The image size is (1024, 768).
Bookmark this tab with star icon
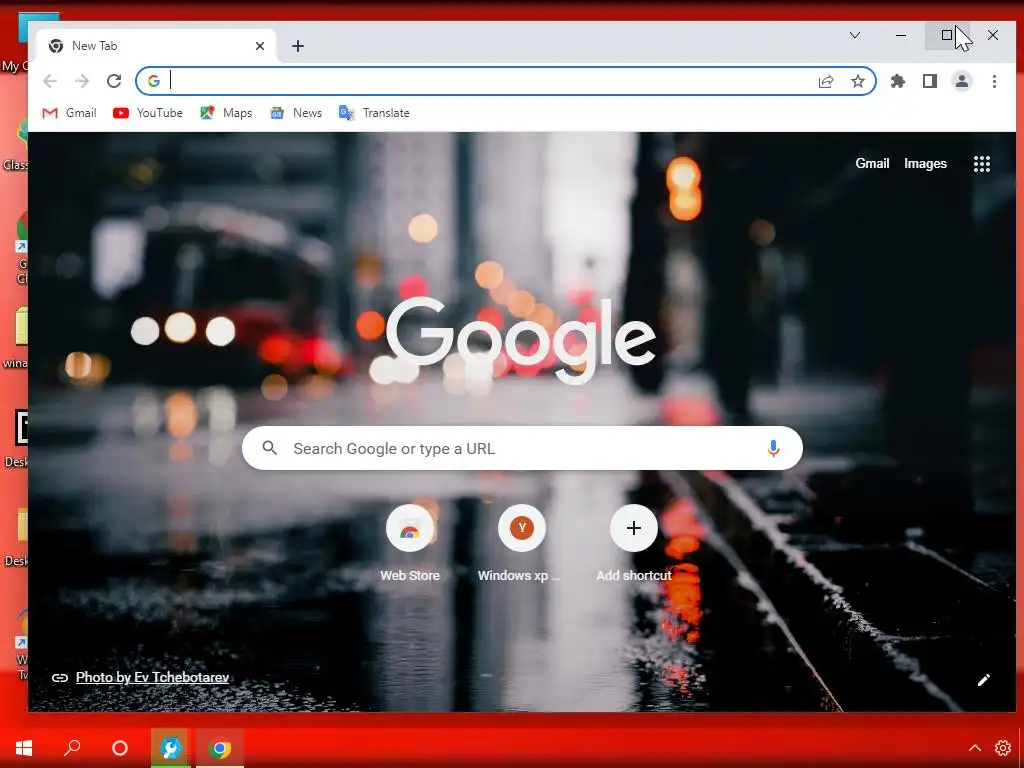tap(858, 81)
